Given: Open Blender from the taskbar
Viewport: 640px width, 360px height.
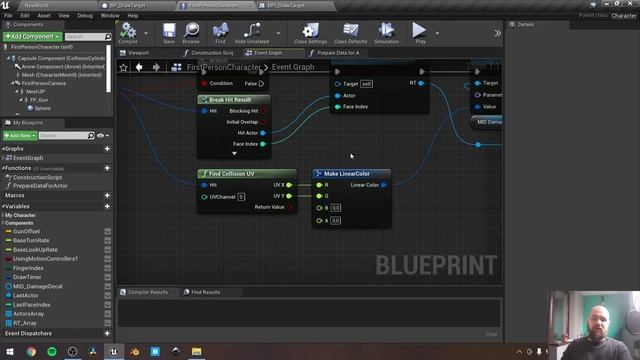Looking at the screenshot, I should pos(134,351).
